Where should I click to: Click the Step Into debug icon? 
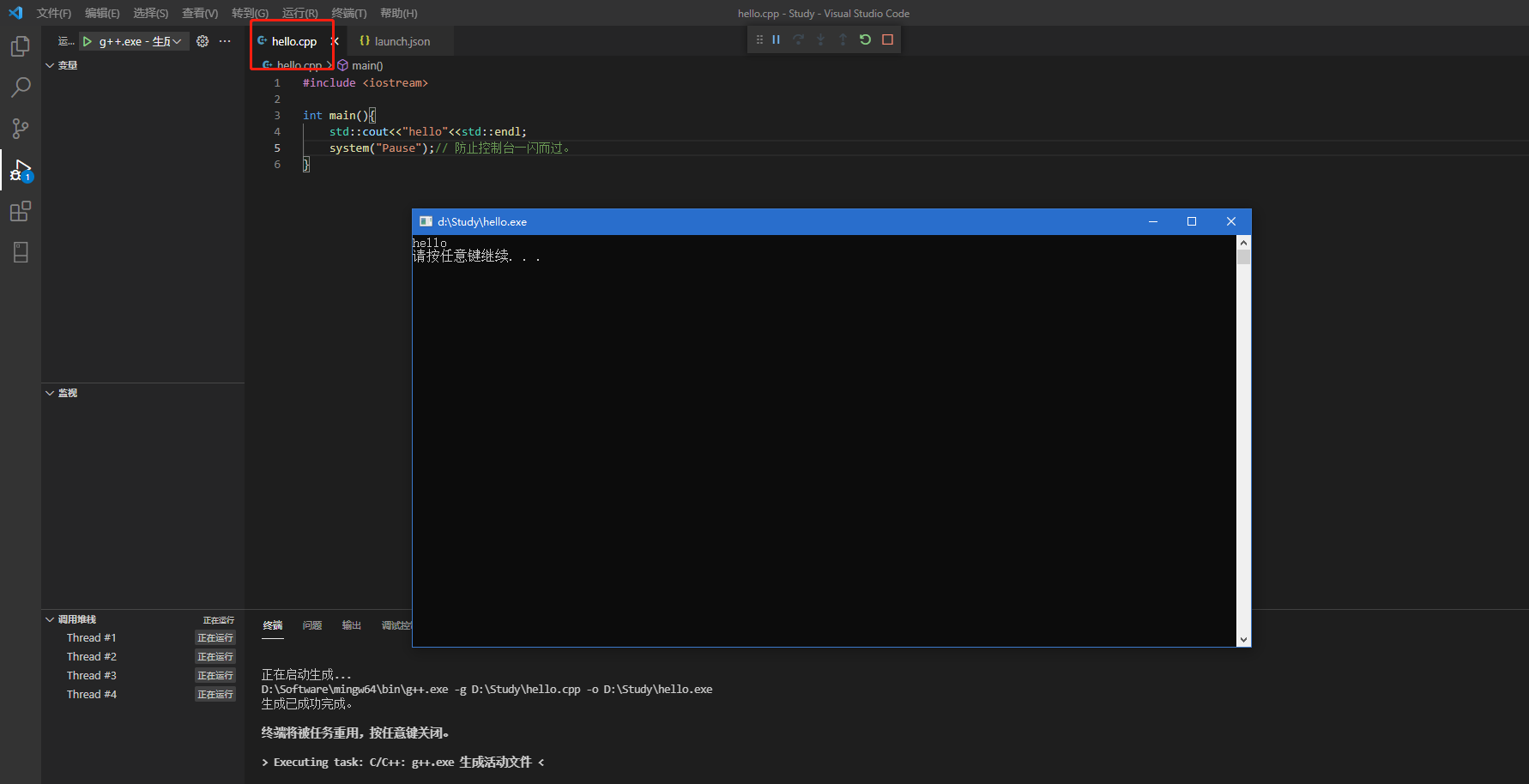pyautogui.click(x=821, y=39)
